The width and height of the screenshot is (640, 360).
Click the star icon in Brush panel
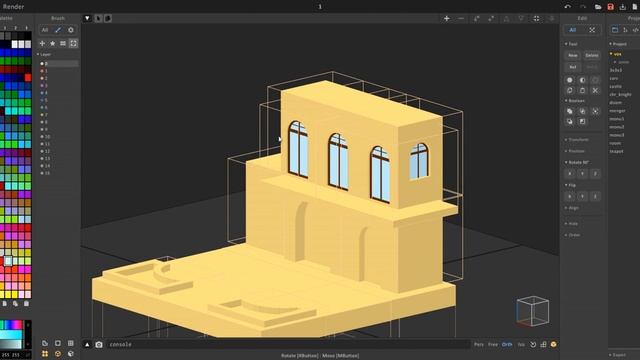click(53, 43)
